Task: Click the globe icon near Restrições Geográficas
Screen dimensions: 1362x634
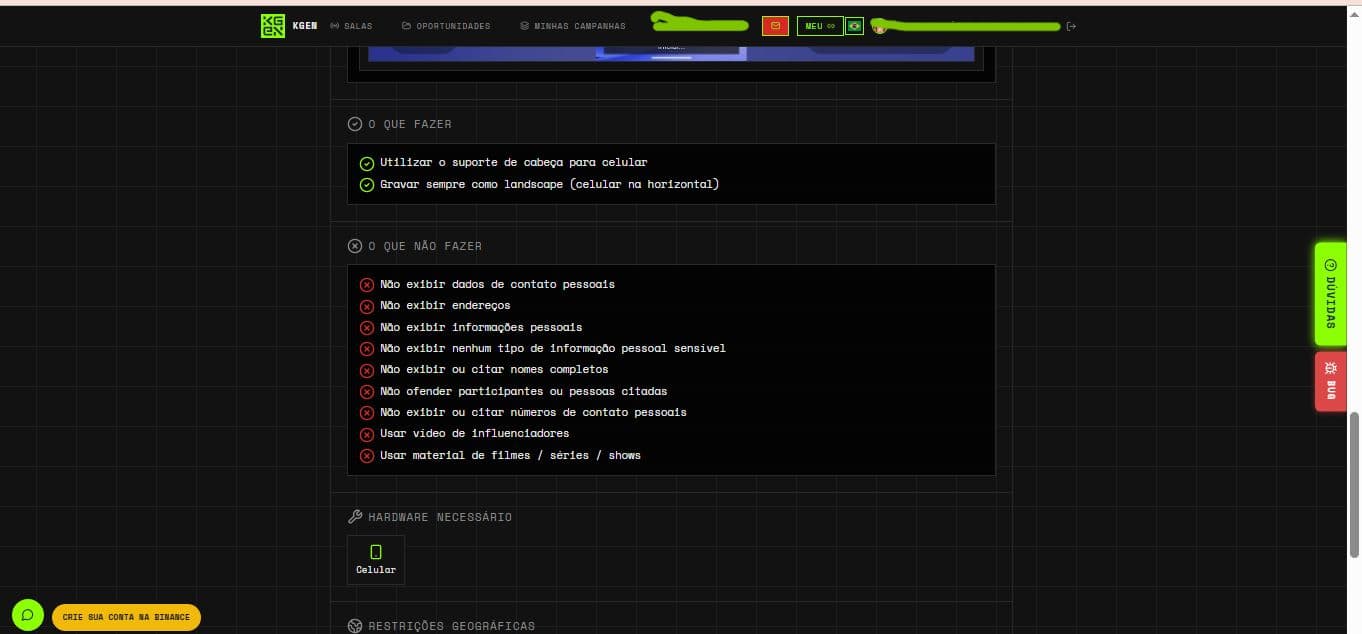Action: pyautogui.click(x=354, y=626)
